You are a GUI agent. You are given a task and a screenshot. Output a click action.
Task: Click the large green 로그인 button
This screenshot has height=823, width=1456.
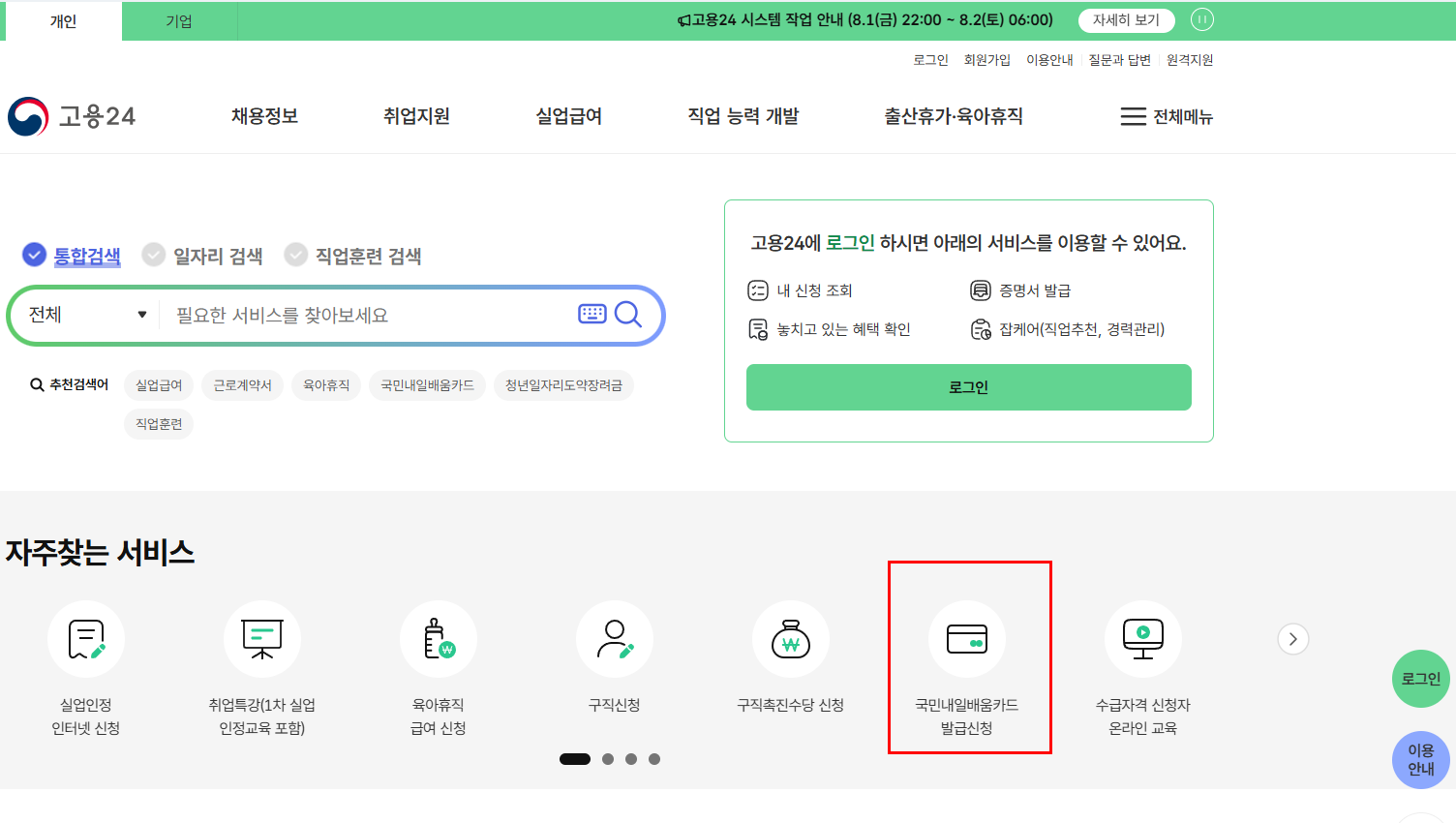tap(969, 387)
